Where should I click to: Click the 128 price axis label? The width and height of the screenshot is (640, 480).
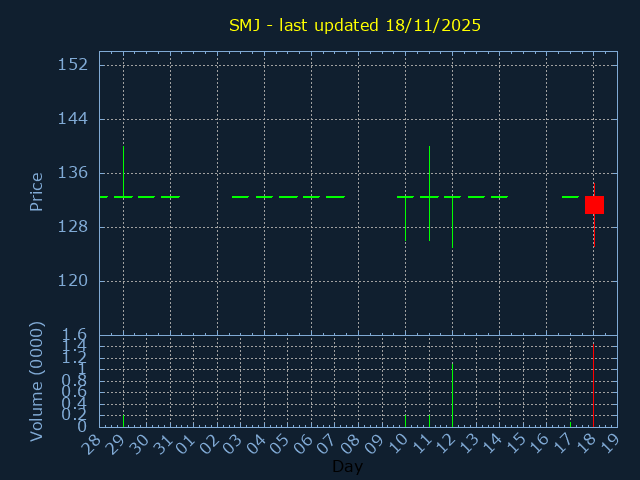(73, 227)
